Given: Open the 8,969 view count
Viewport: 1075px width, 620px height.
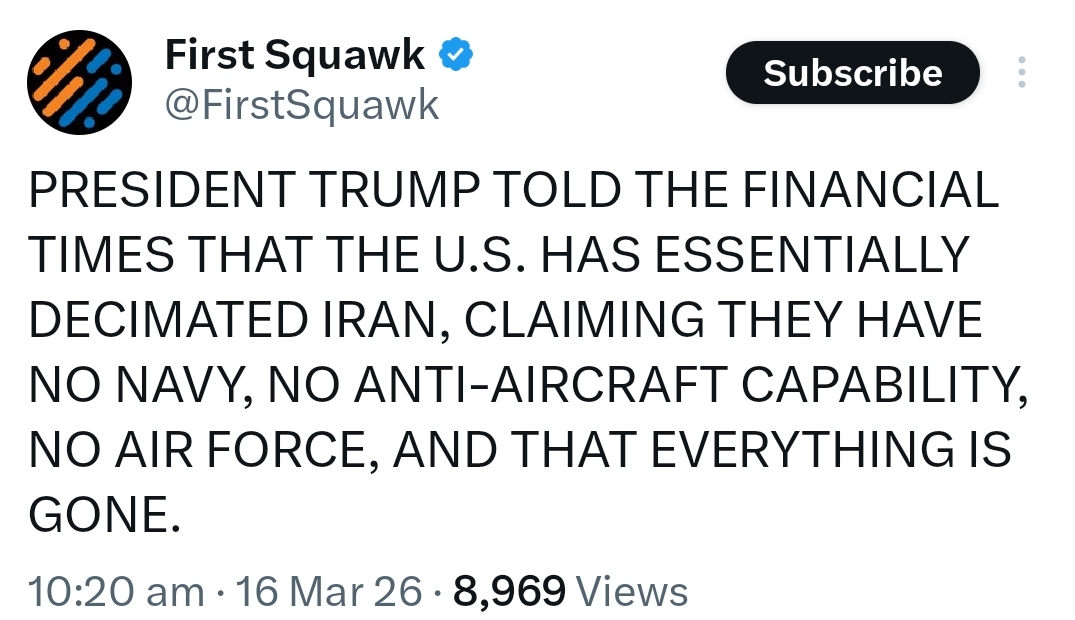Looking at the screenshot, I should [510, 591].
